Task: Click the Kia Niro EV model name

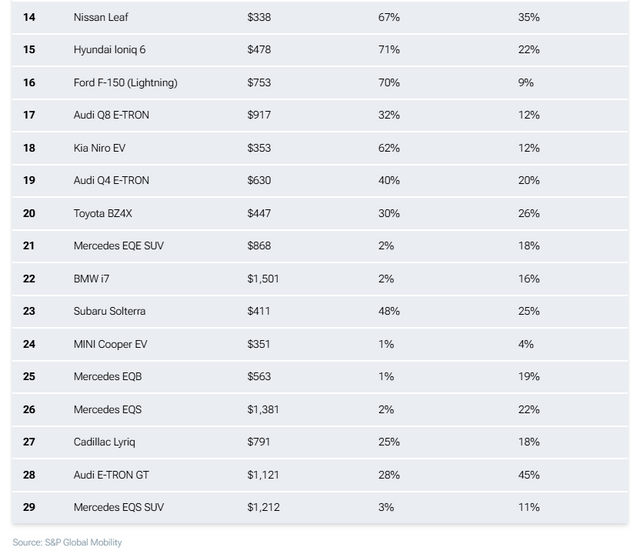Action: click(x=100, y=148)
